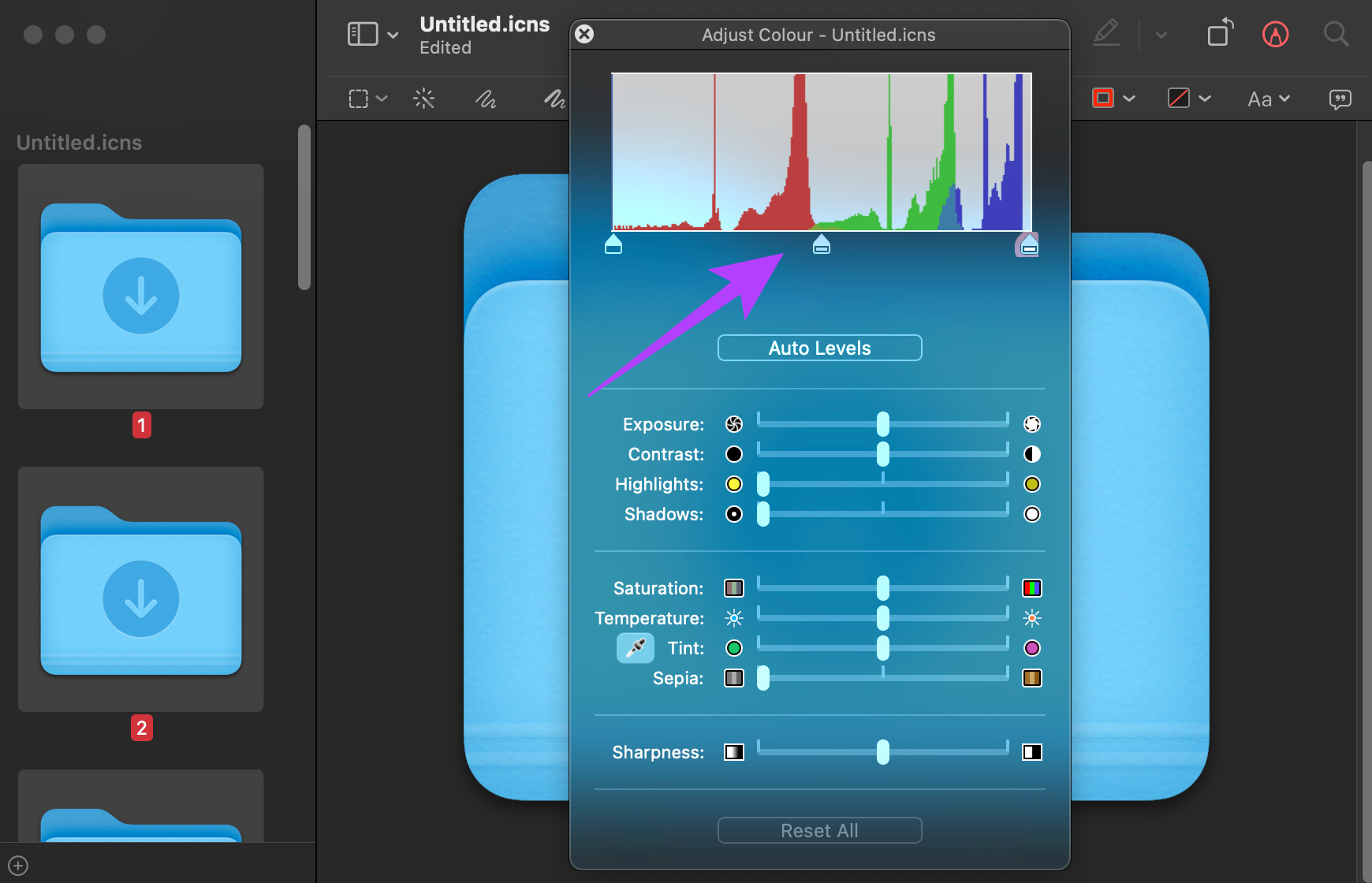Close the Adjust Colour panel
This screenshot has width=1372, height=883.
click(x=584, y=34)
